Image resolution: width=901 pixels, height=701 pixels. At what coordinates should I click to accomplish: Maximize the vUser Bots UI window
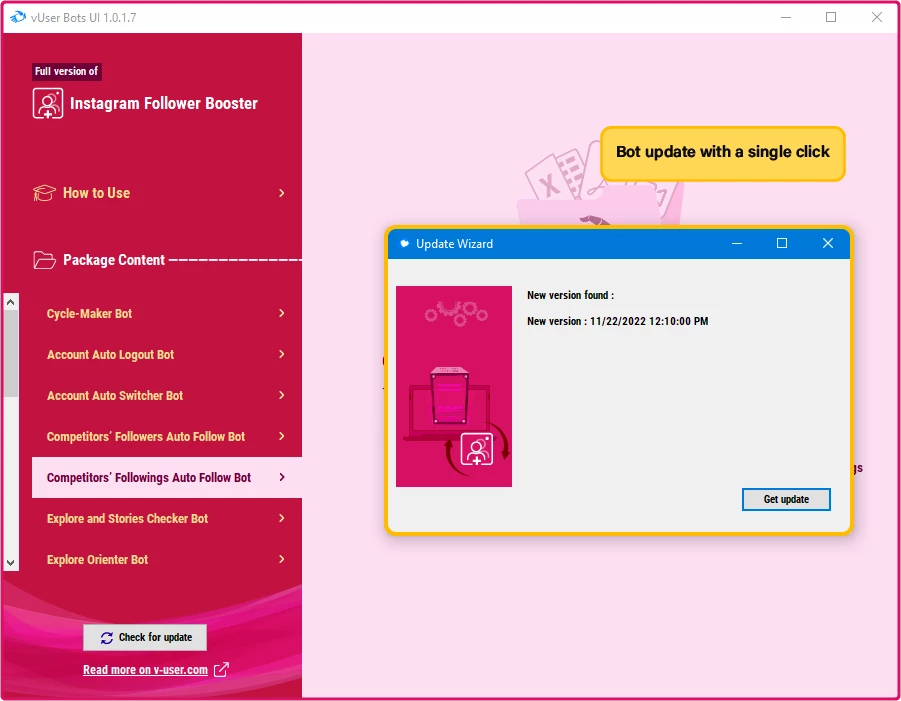tap(831, 17)
